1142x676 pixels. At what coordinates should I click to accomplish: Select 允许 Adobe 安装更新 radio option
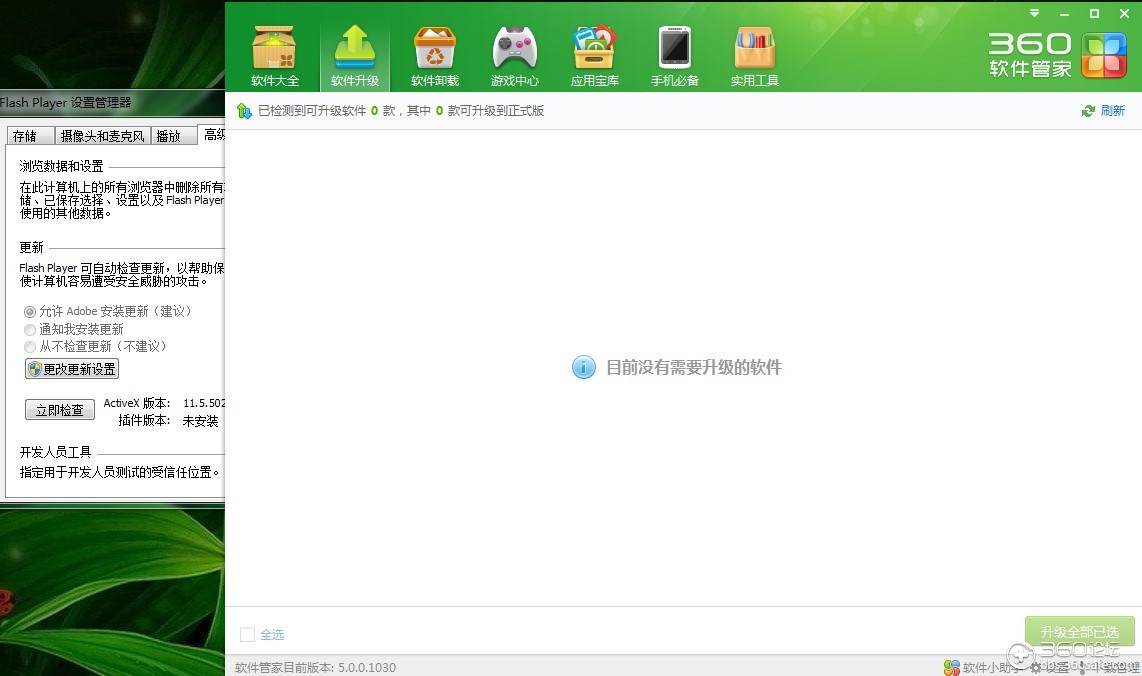pyautogui.click(x=30, y=312)
